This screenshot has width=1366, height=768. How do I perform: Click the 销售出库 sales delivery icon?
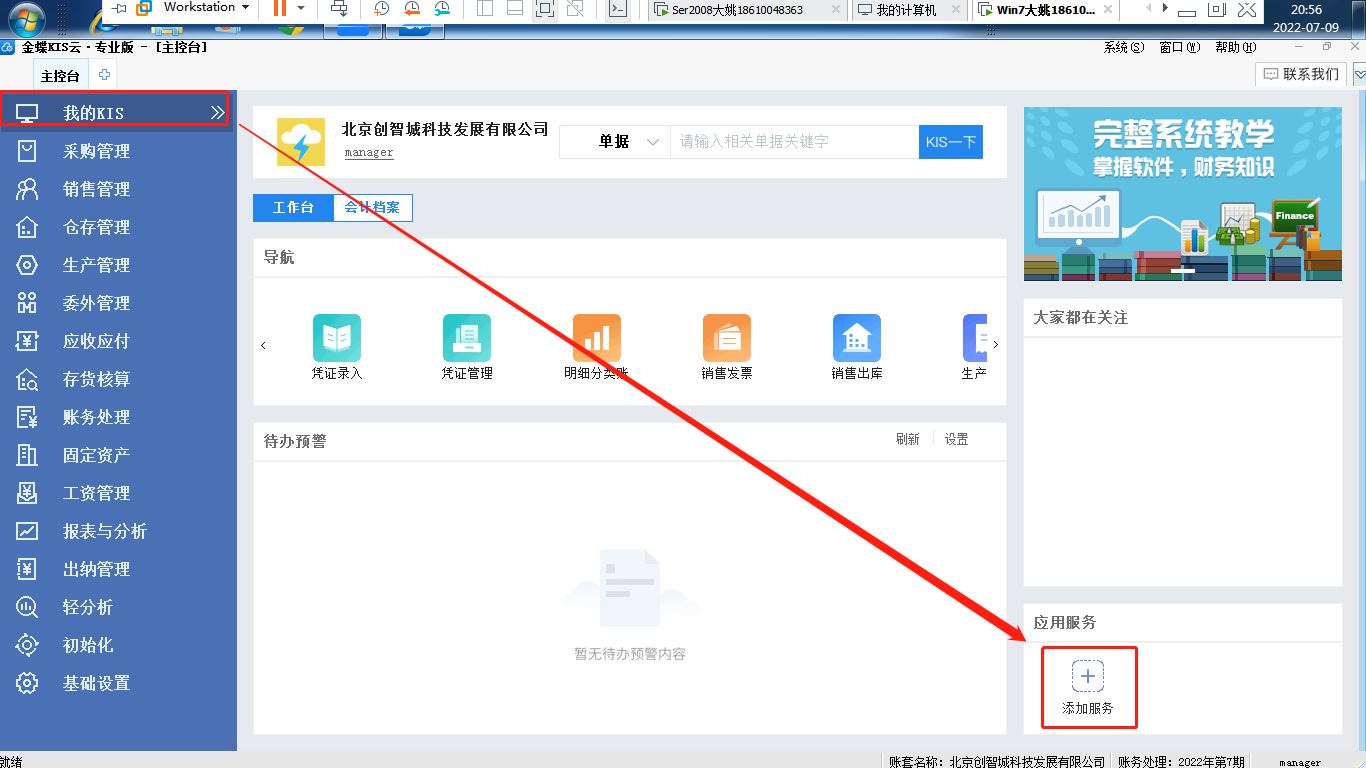(857, 338)
